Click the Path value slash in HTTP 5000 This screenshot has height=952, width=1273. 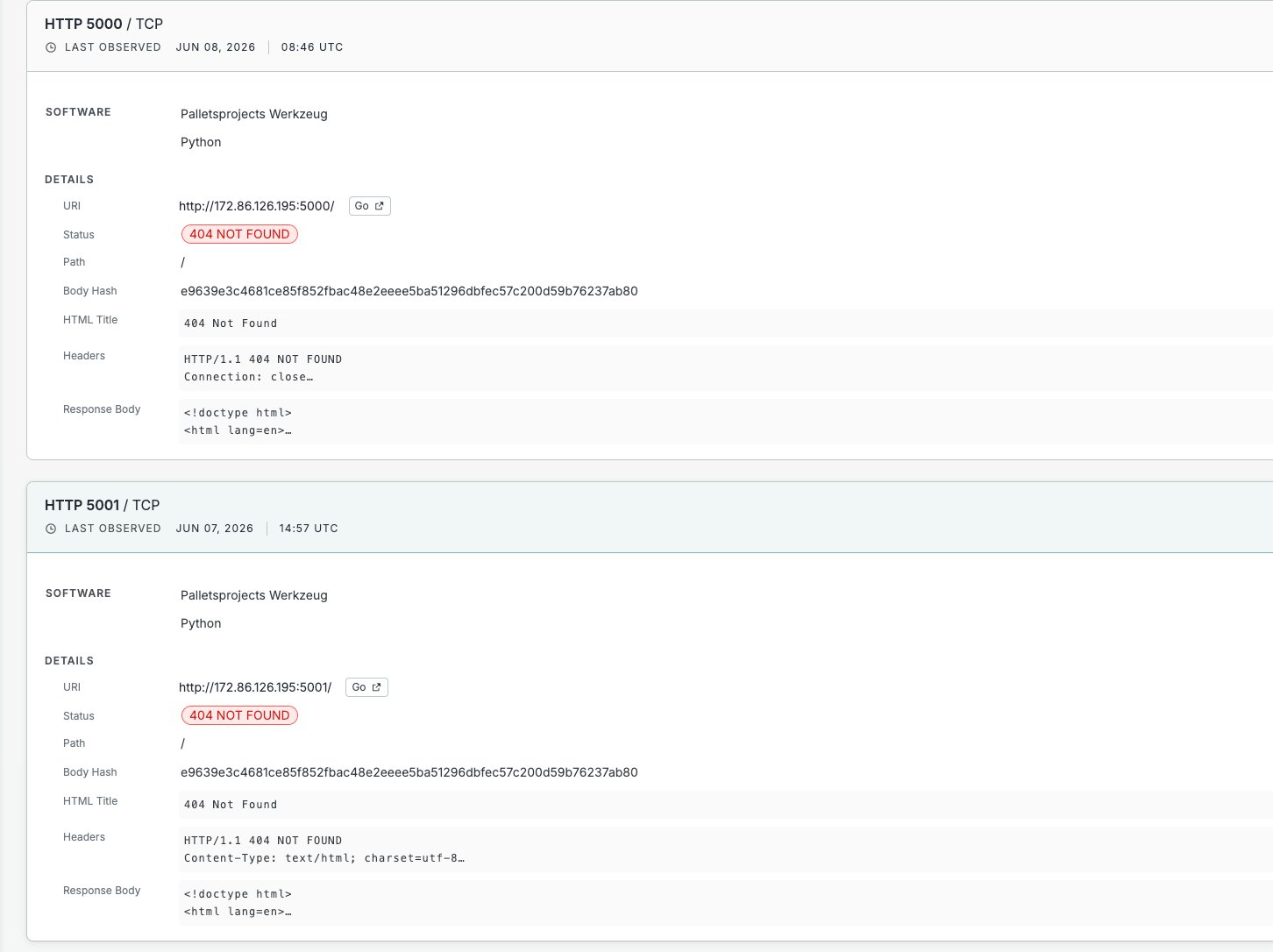[182, 262]
